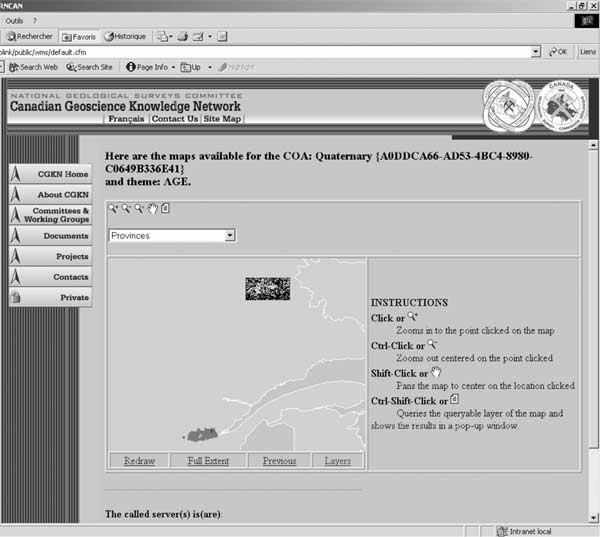Expand the address bar URL dropdown
The image size is (600, 537).
coord(536,52)
